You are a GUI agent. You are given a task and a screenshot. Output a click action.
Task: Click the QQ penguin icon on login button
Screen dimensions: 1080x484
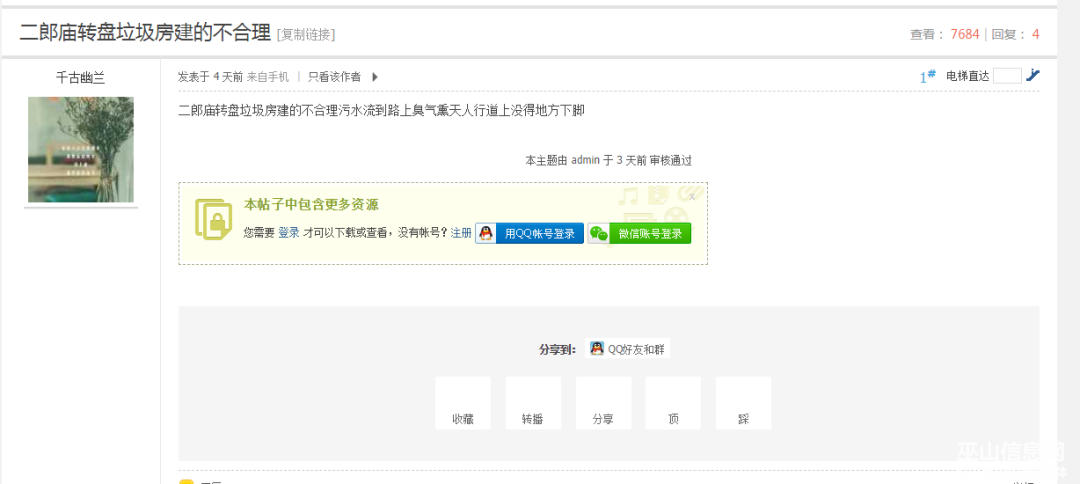(x=486, y=233)
